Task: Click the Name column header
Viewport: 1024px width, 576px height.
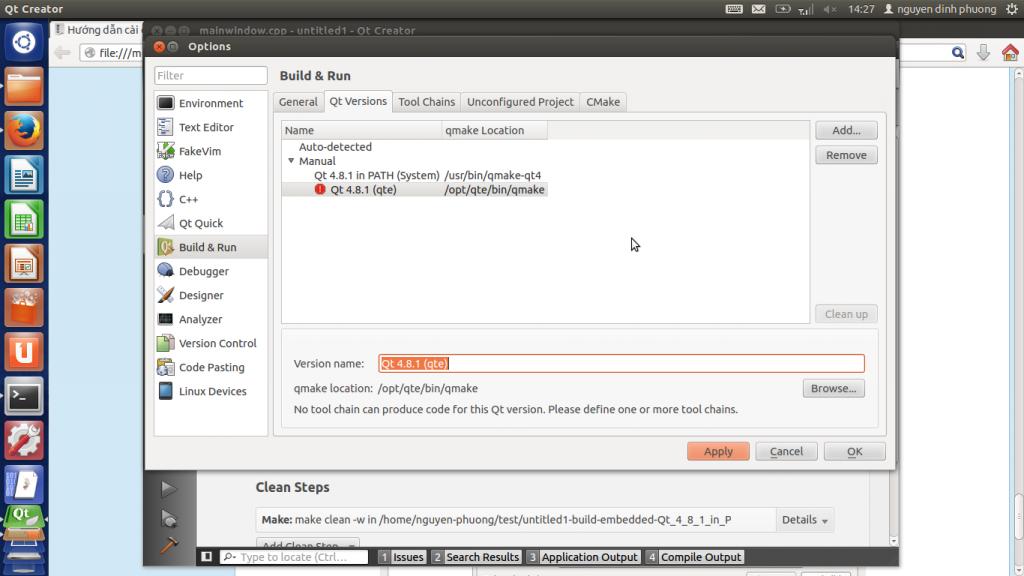Action: click(362, 130)
